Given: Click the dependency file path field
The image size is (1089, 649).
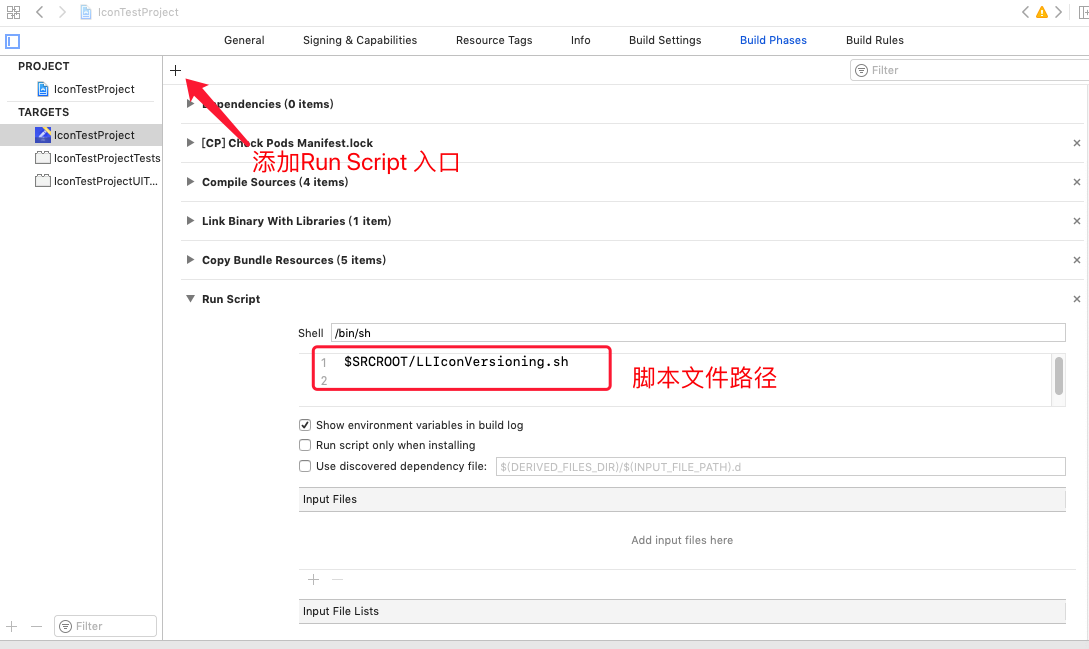Looking at the screenshot, I should [781, 467].
